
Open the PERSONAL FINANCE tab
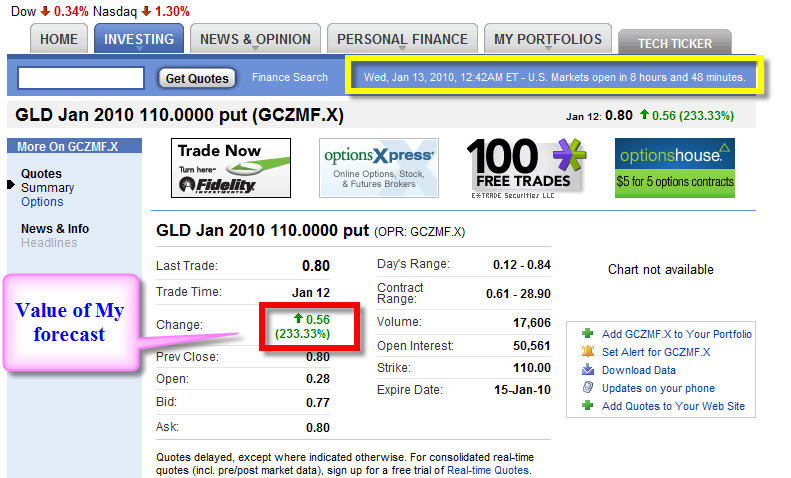[x=402, y=39]
